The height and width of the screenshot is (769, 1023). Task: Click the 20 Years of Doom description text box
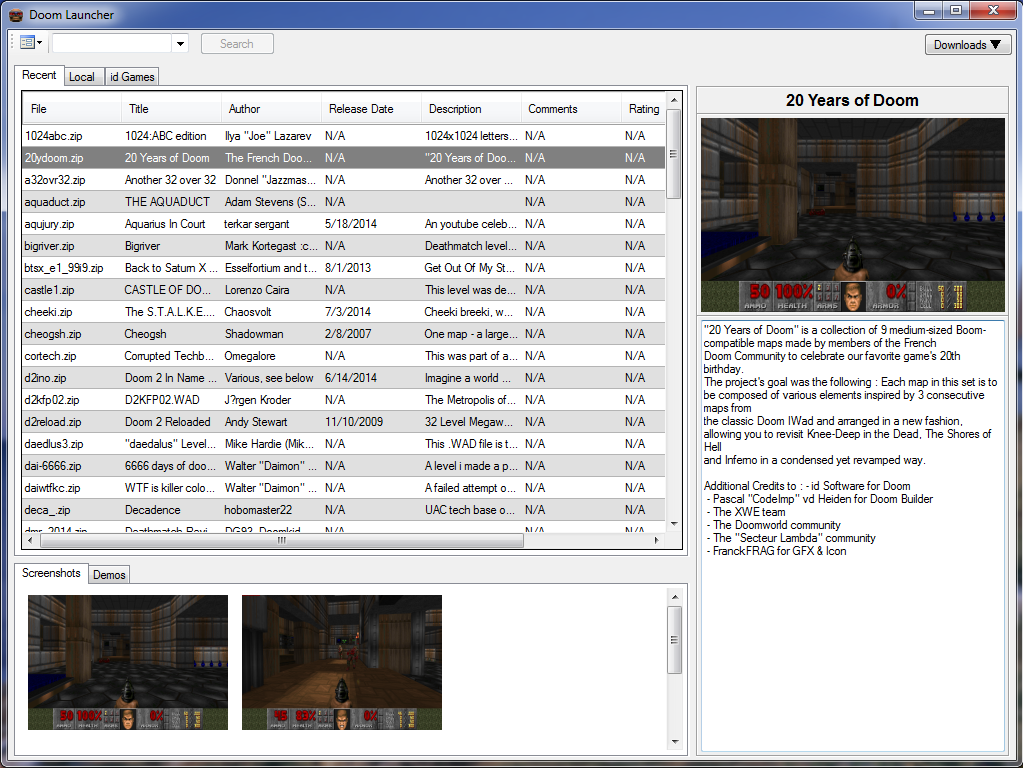coord(853,535)
